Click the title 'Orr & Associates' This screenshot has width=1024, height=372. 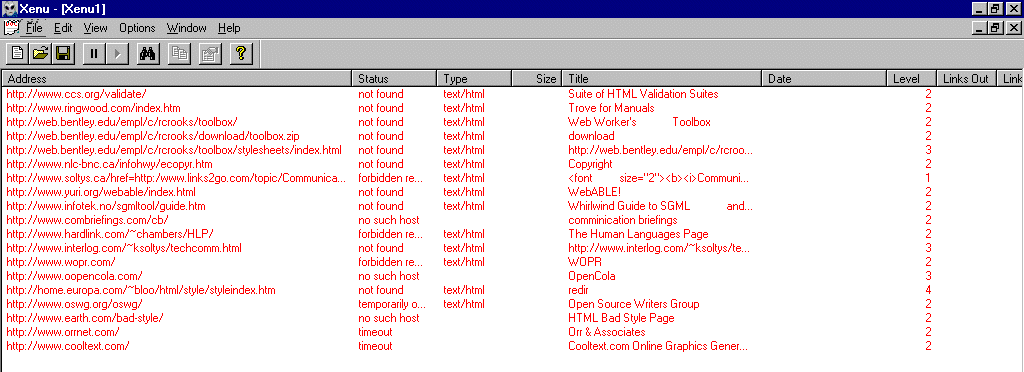coord(607,332)
